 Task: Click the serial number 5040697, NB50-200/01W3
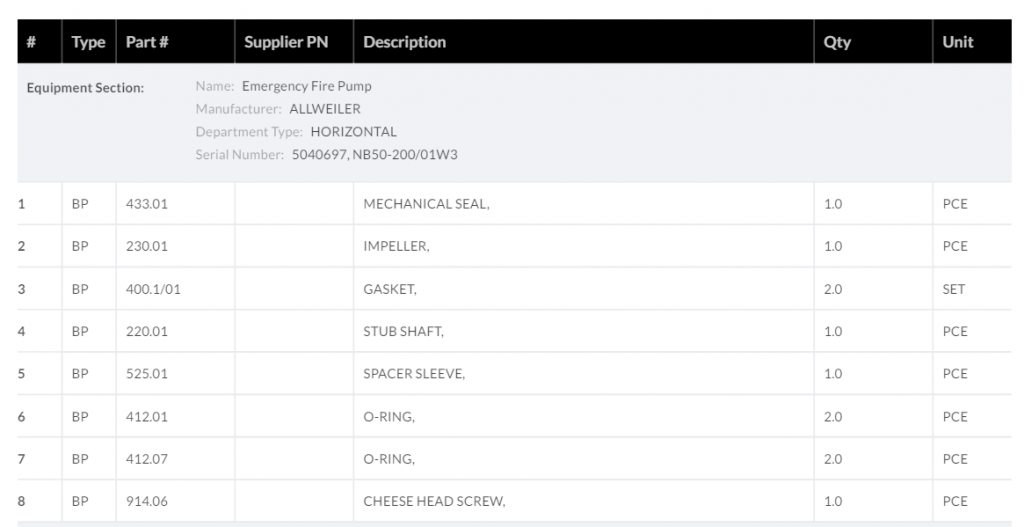[375, 155]
